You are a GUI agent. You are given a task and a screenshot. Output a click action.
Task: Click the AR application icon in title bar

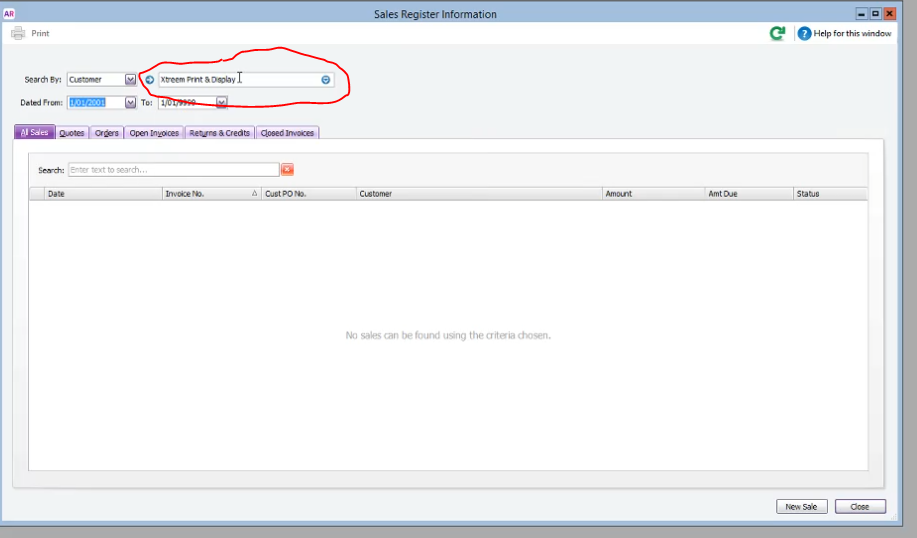pyautogui.click(x=9, y=13)
